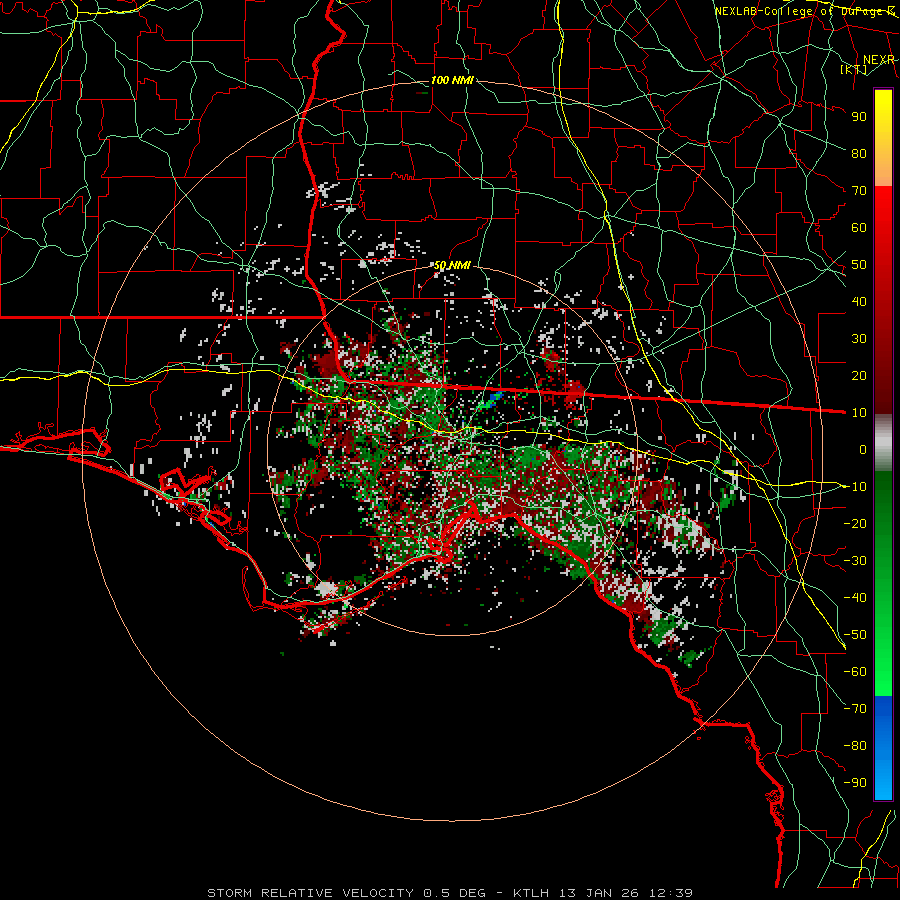Screen dimensions: 900x900
Task: Click the 90 value on the velocity scale
Action: click(859, 117)
